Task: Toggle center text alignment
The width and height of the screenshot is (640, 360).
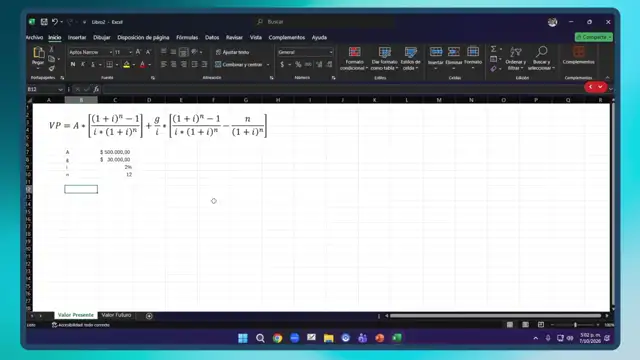Action: 173,64
